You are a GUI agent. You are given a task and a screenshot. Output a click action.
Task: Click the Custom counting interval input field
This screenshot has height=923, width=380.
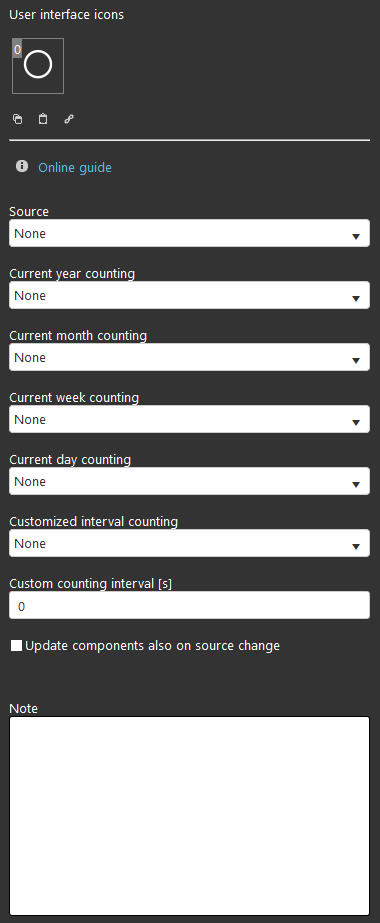pos(189,605)
